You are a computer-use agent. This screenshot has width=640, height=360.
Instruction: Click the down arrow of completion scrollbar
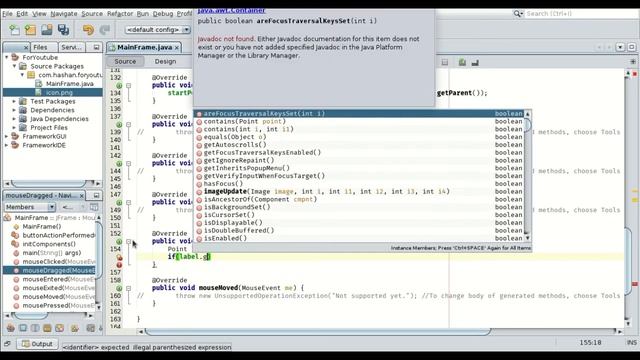pos(527,238)
